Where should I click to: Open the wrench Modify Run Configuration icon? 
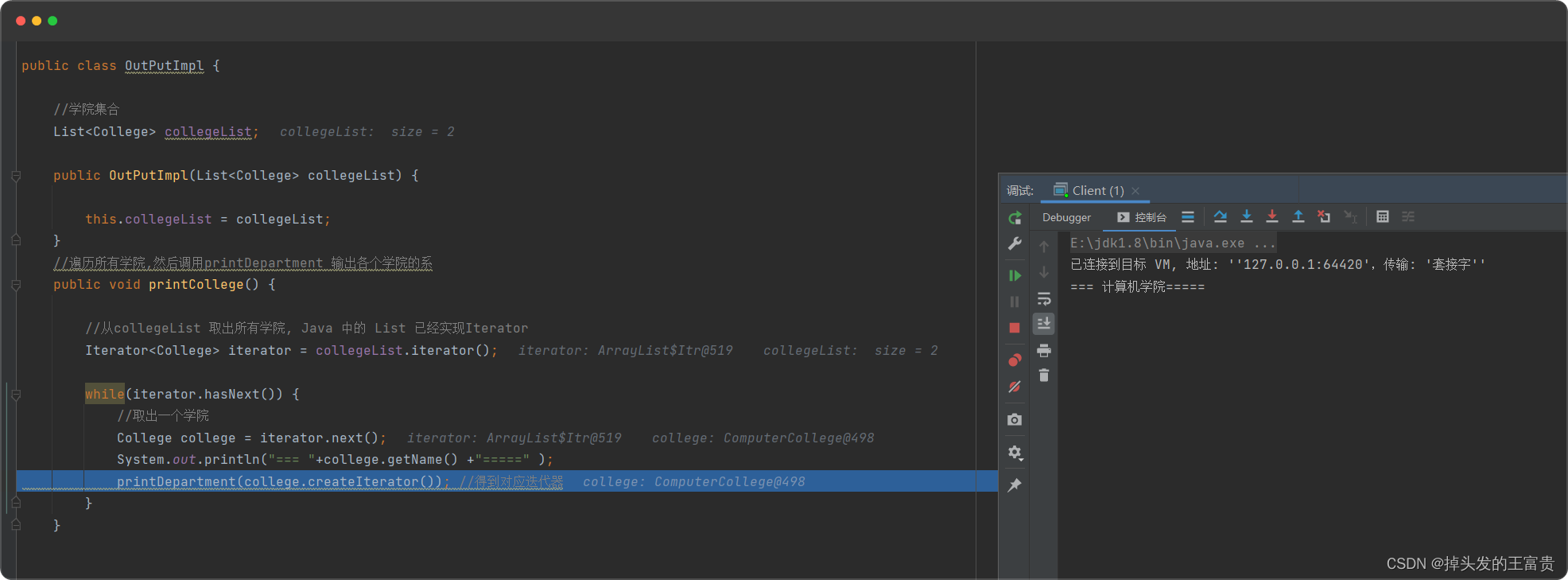click(x=1015, y=244)
